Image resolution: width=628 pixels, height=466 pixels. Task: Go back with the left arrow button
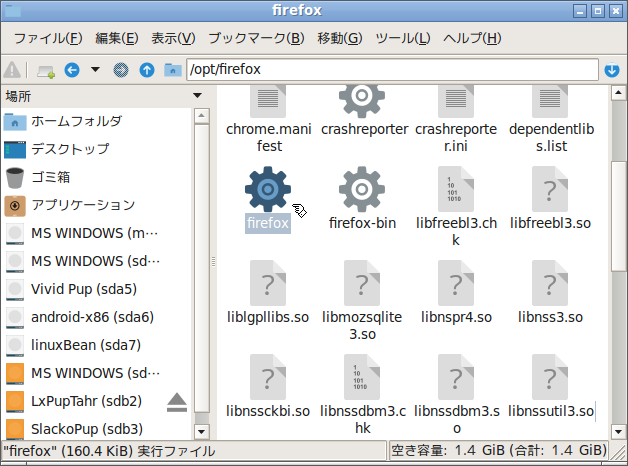[72, 70]
